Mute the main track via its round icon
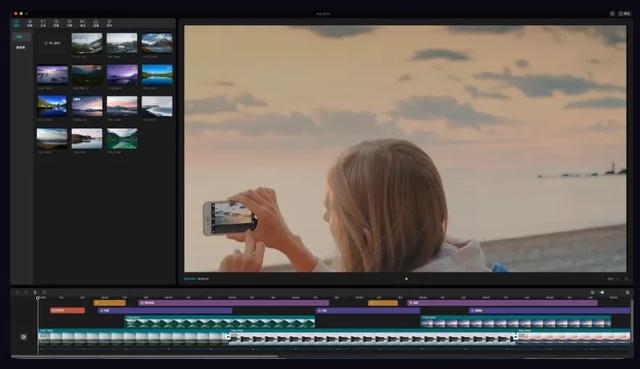The height and width of the screenshot is (369, 640). point(23,337)
